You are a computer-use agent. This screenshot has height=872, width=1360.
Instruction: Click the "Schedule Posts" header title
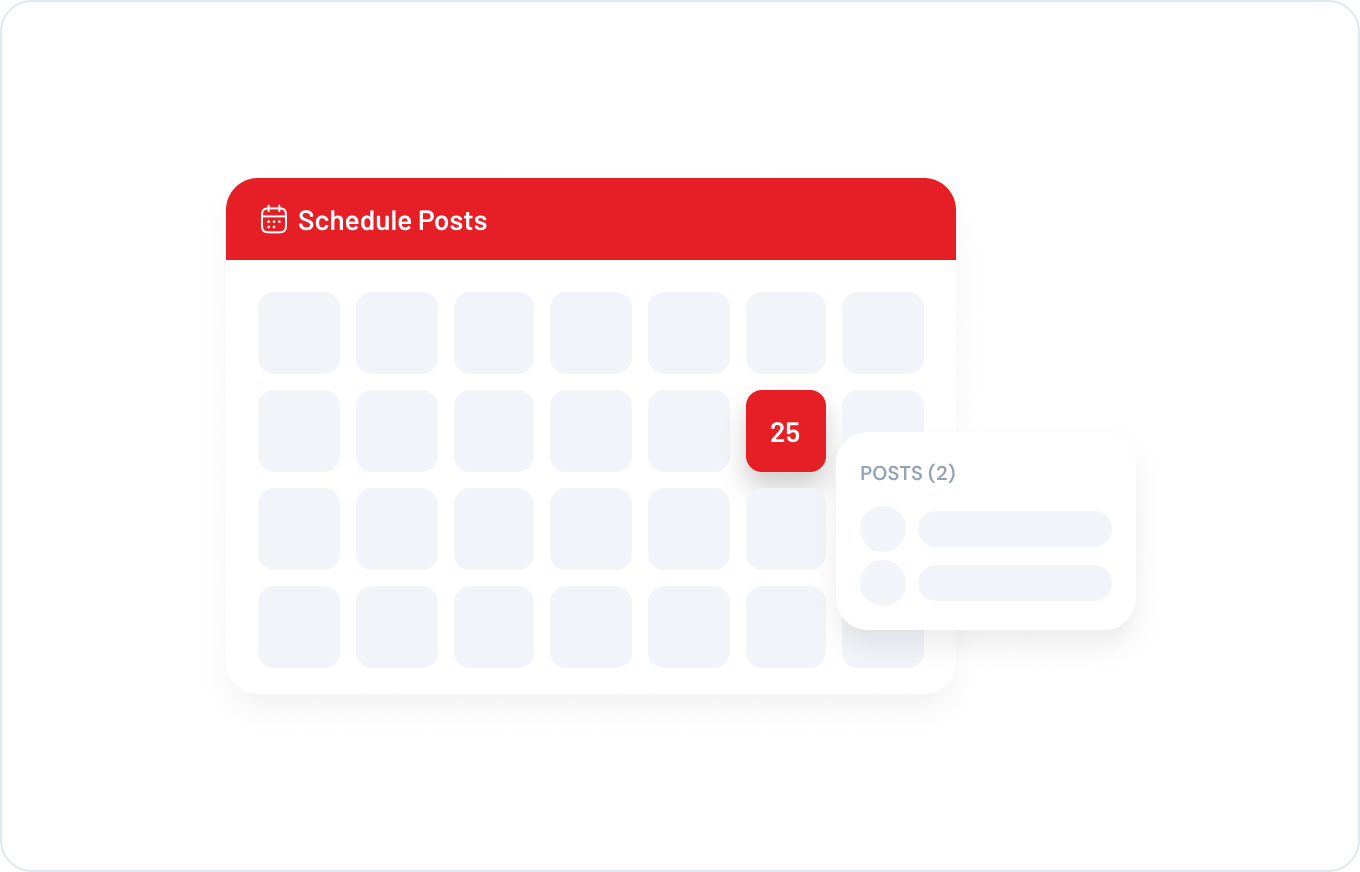tap(392, 221)
